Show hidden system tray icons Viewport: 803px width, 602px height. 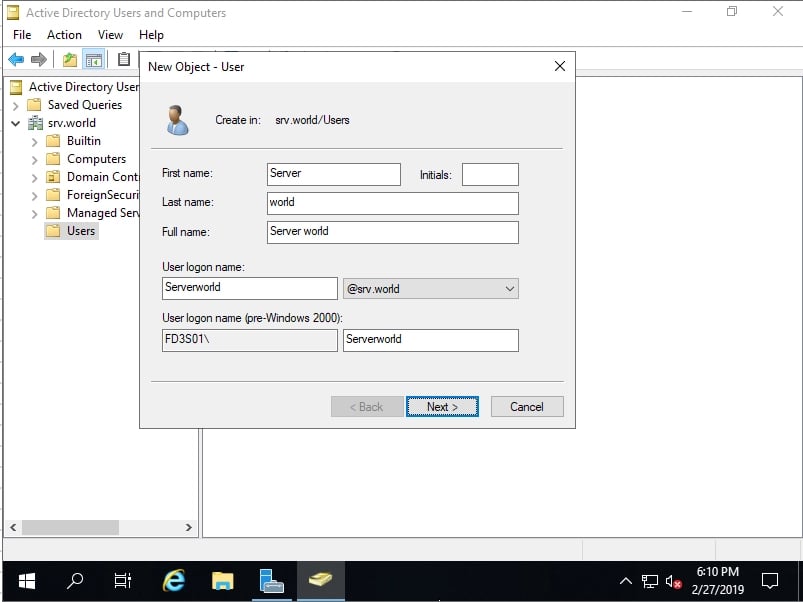(x=625, y=581)
